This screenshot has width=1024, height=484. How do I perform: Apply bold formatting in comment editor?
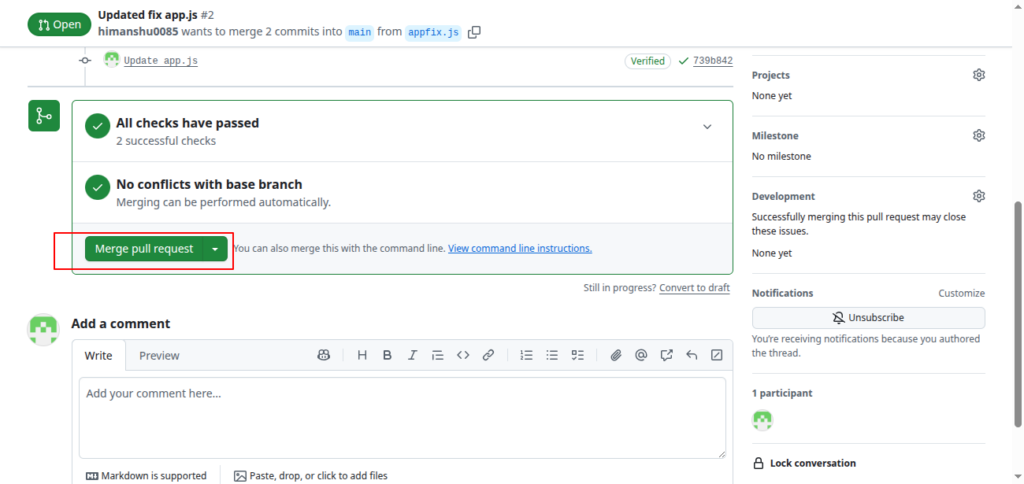pos(387,355)
